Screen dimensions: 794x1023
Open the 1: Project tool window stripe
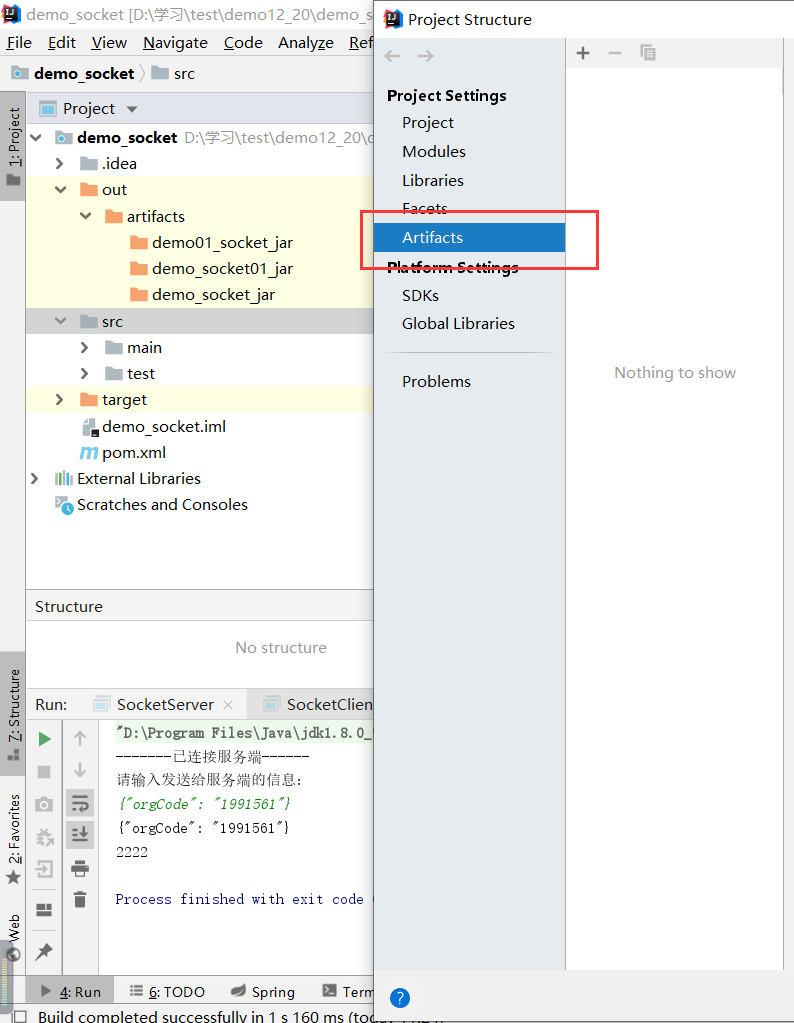[x=13, y=145]
